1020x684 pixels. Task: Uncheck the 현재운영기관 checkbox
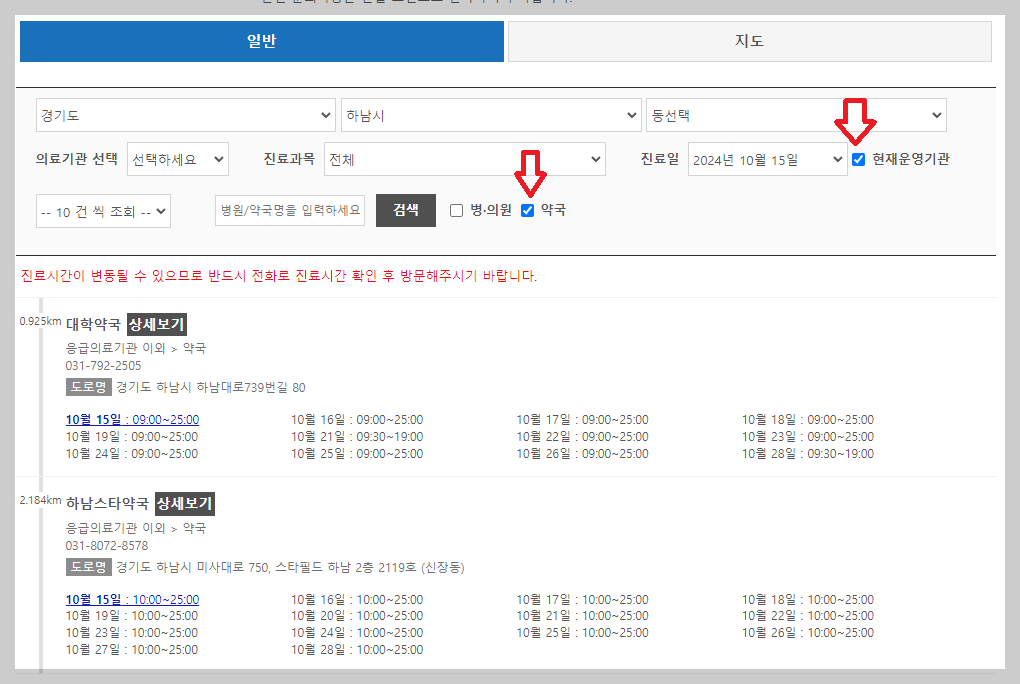point(859,159)
